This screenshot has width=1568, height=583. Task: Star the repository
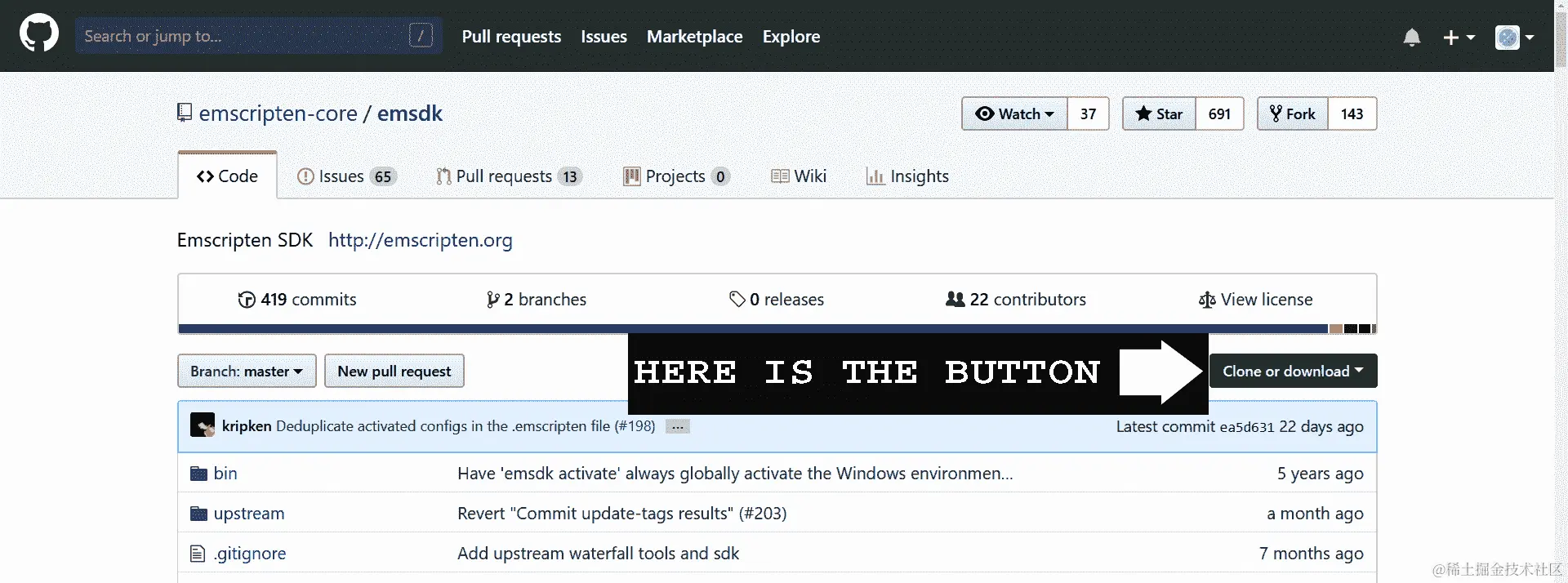[1159, 113]
